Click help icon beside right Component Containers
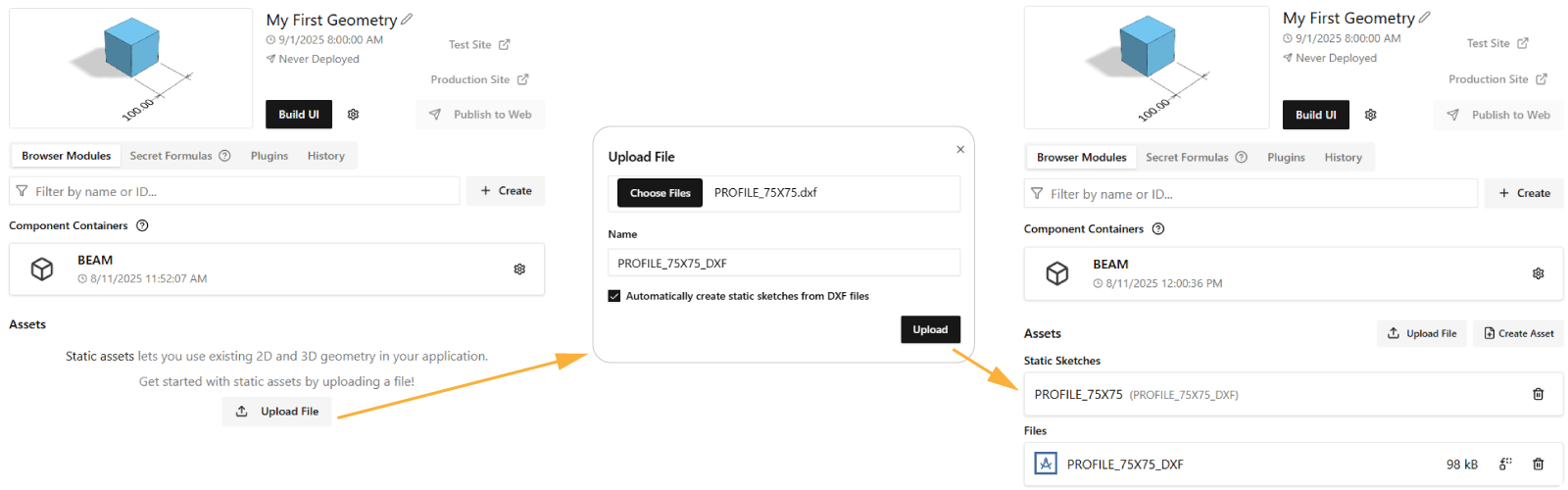The width and height of the screenshot is (1568, 490). [1158, 228]
